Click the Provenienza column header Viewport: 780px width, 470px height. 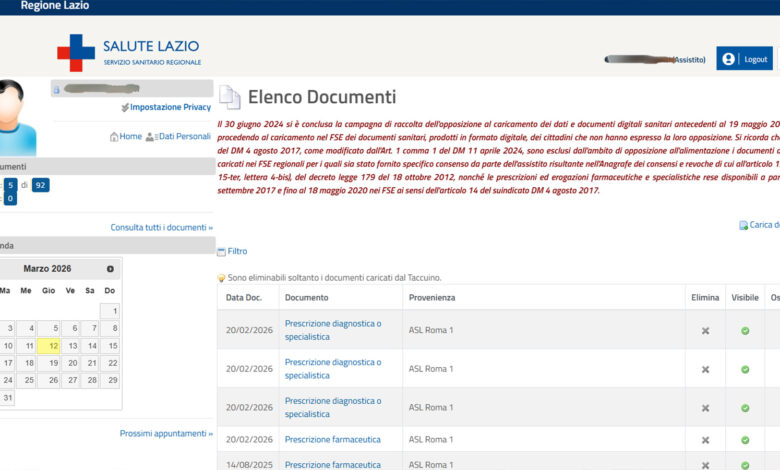tap(432, 298)
